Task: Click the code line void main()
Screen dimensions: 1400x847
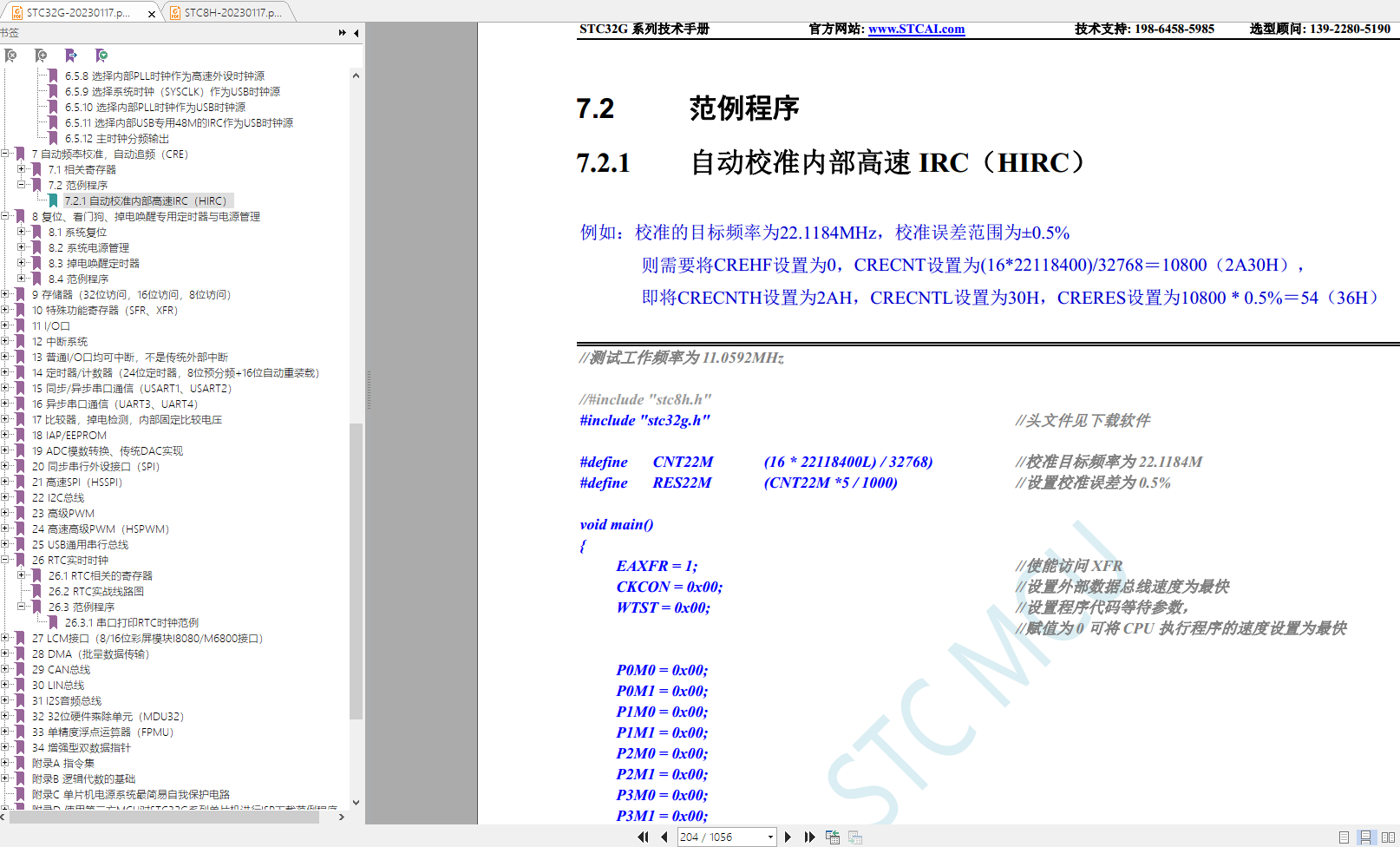Action: [617, 524]
